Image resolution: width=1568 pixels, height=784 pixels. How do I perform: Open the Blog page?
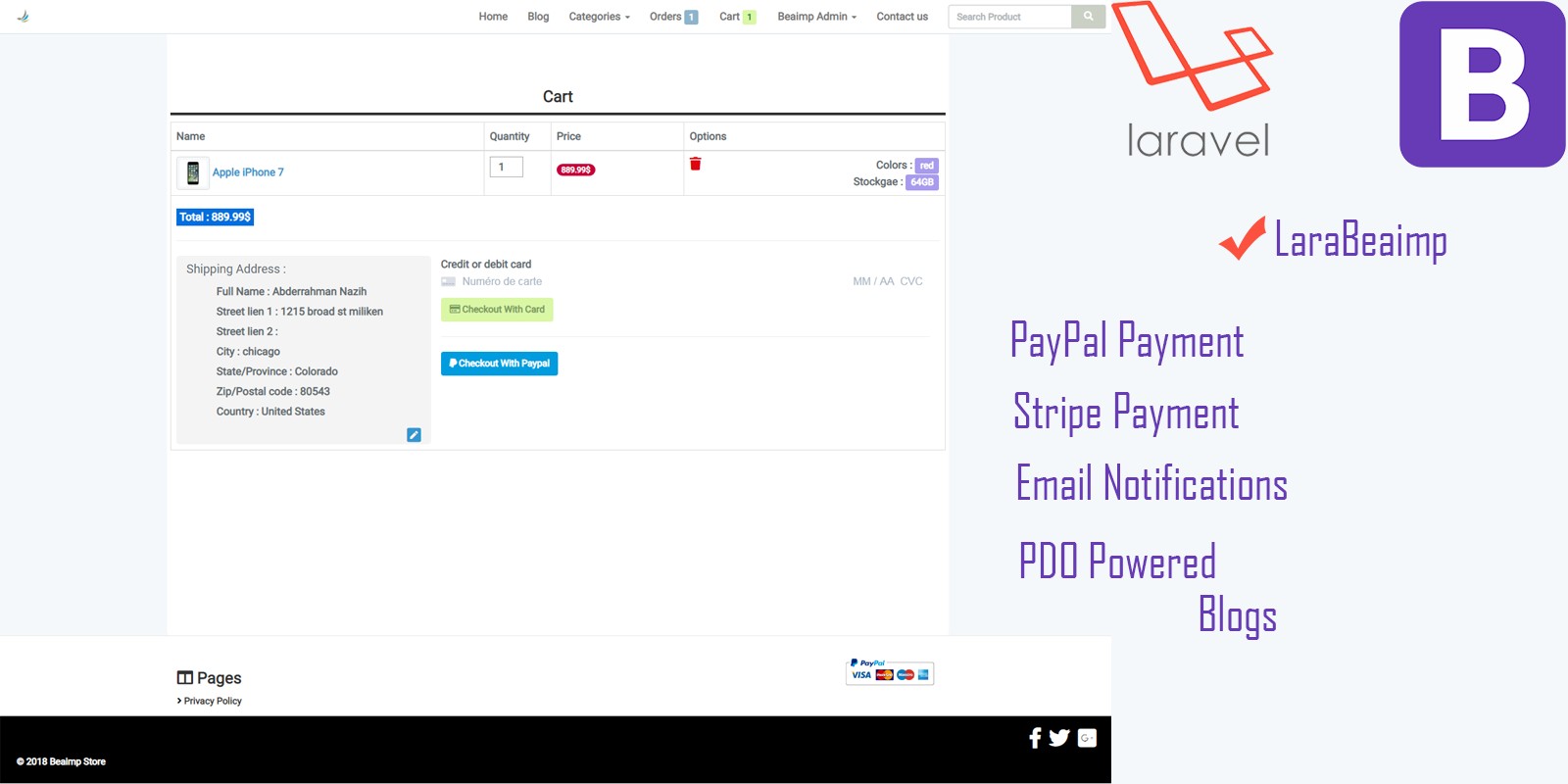pos(538,17)
